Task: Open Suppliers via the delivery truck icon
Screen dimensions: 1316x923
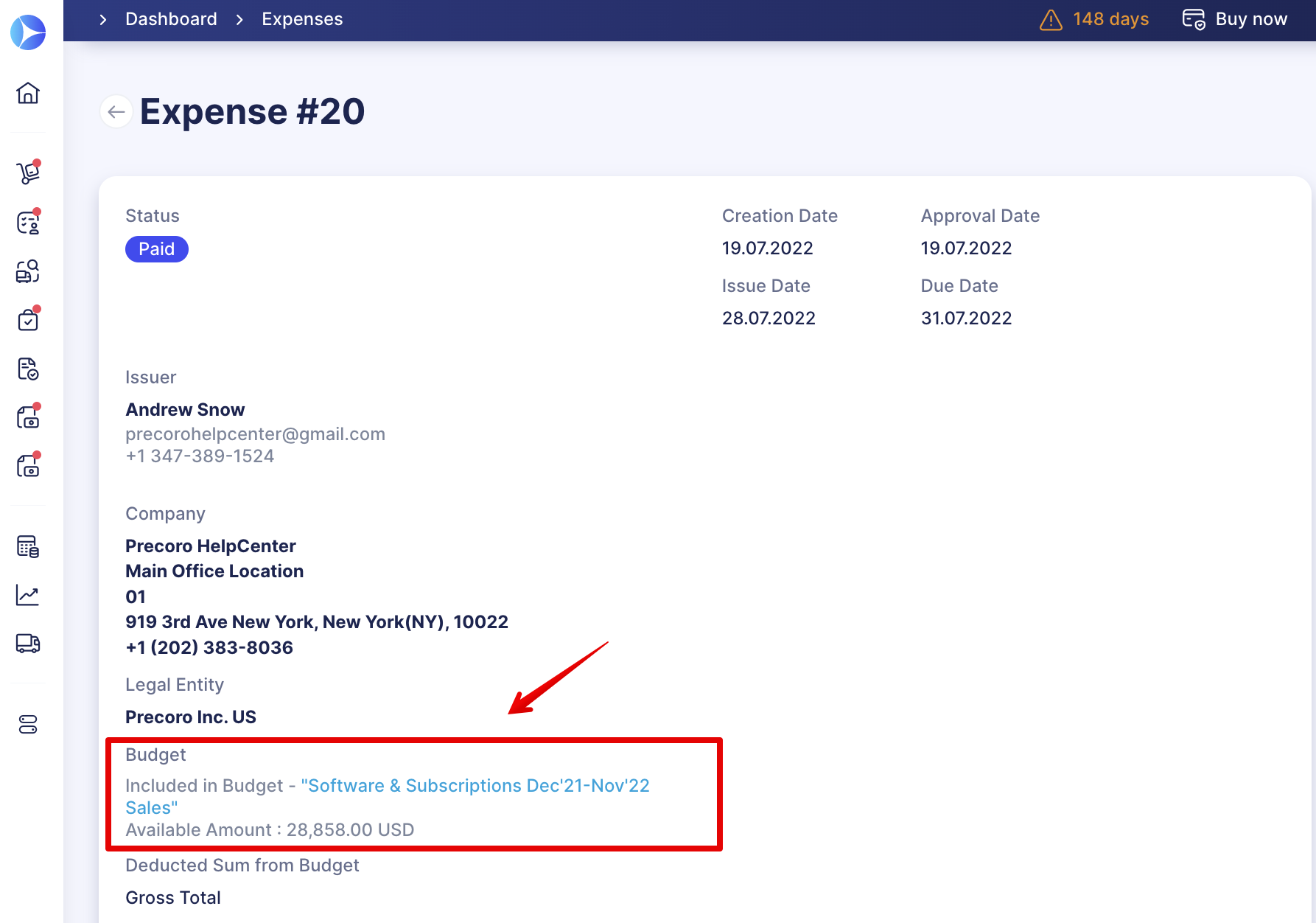Action: pos(27,644)
